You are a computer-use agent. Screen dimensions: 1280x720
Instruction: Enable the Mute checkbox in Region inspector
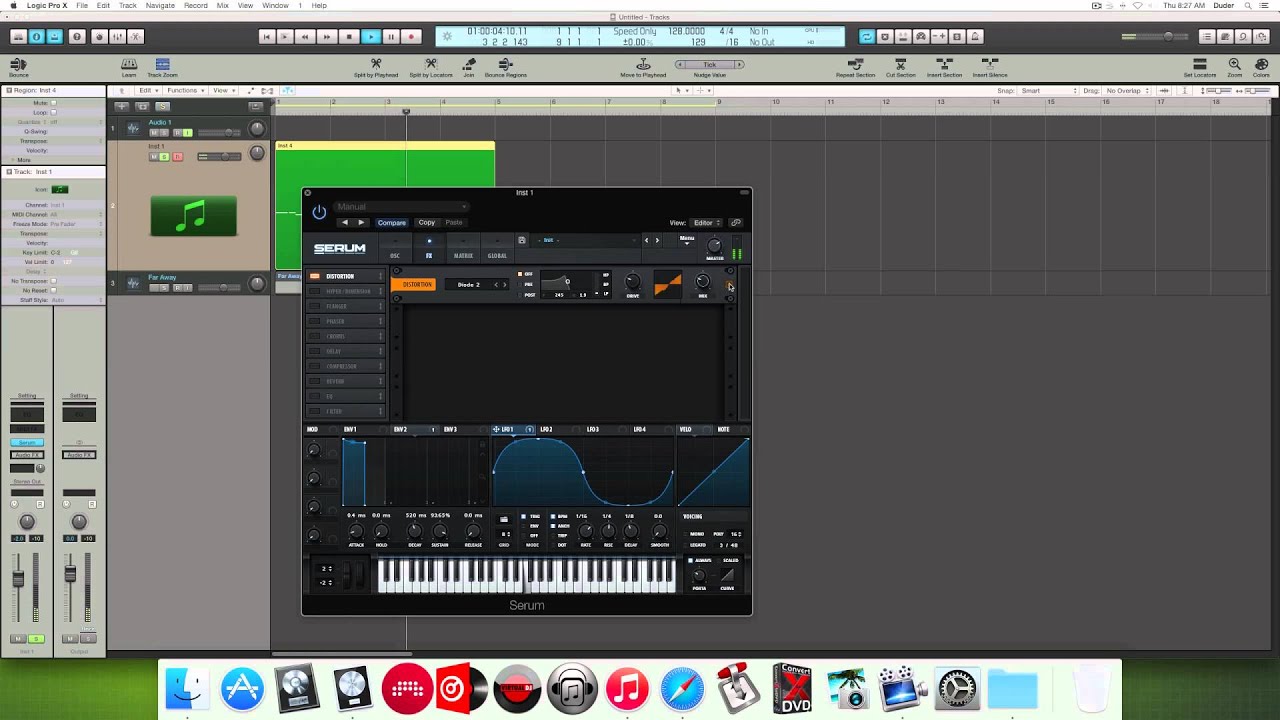tap(54, 103)
